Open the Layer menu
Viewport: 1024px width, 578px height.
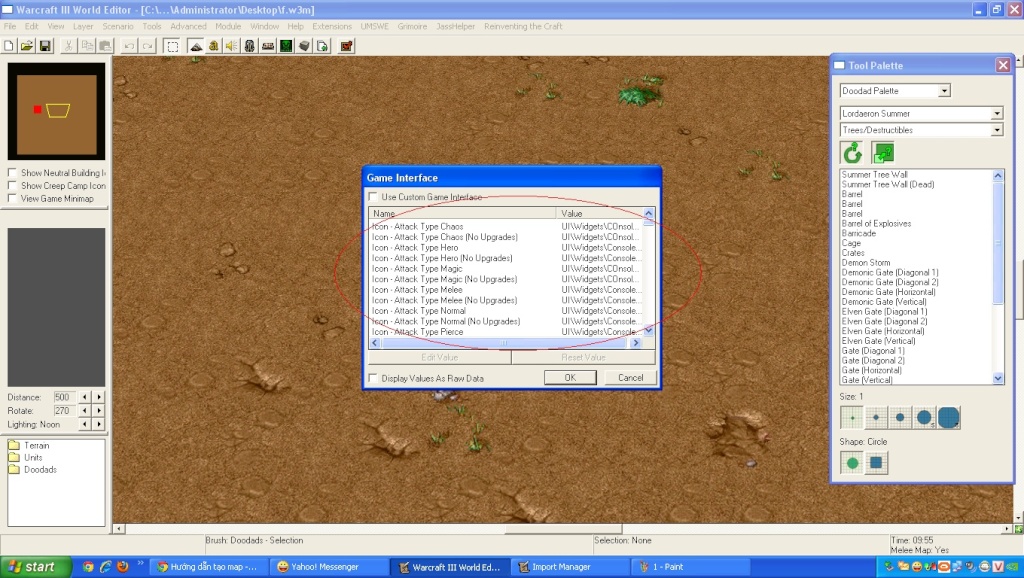83,26
